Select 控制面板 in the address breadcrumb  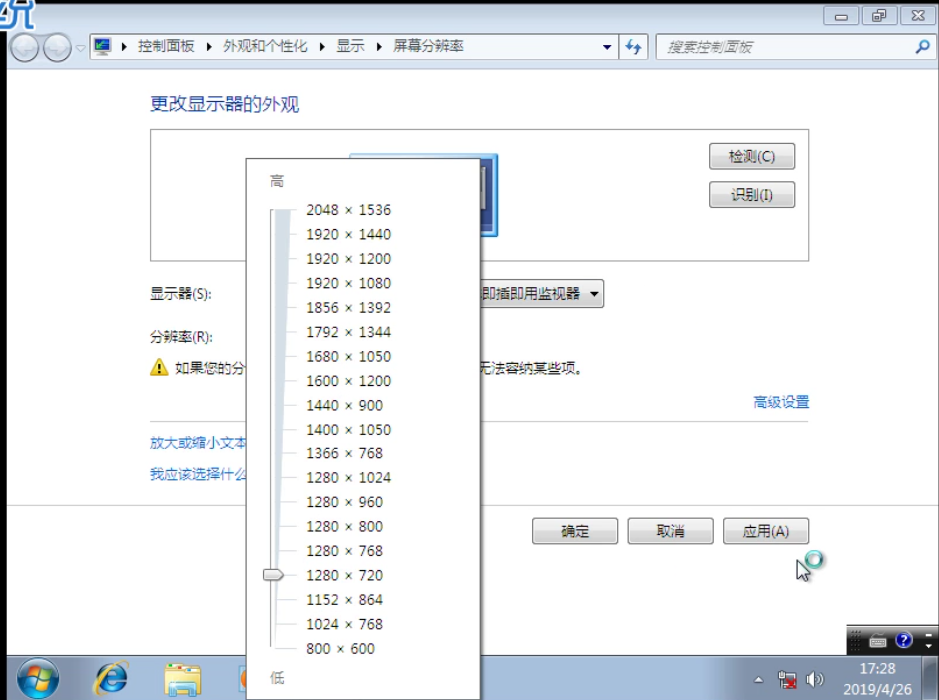(166, 46)
